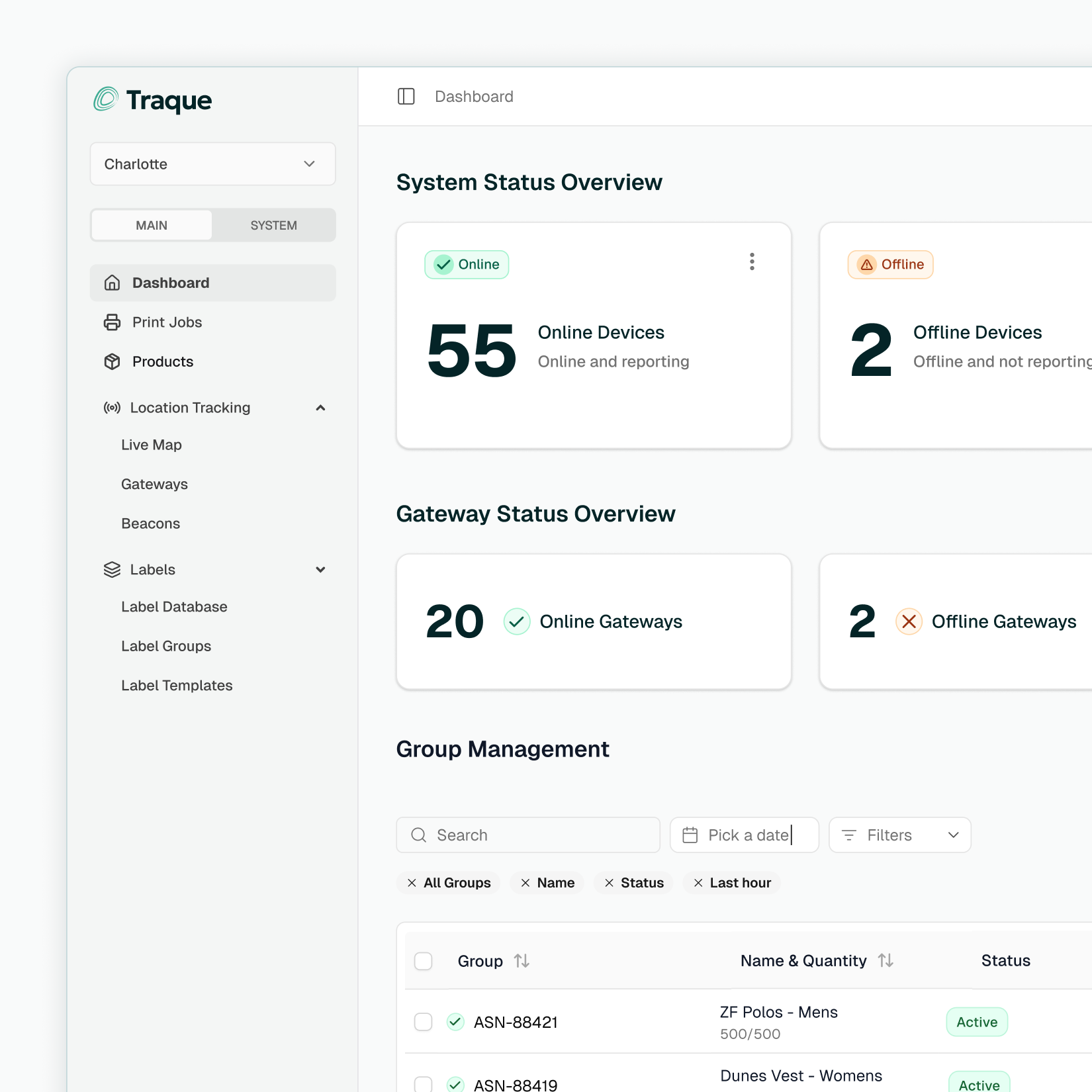Click the Labels layers icon
1092x1092 pixels.
[x=112, y=570]
